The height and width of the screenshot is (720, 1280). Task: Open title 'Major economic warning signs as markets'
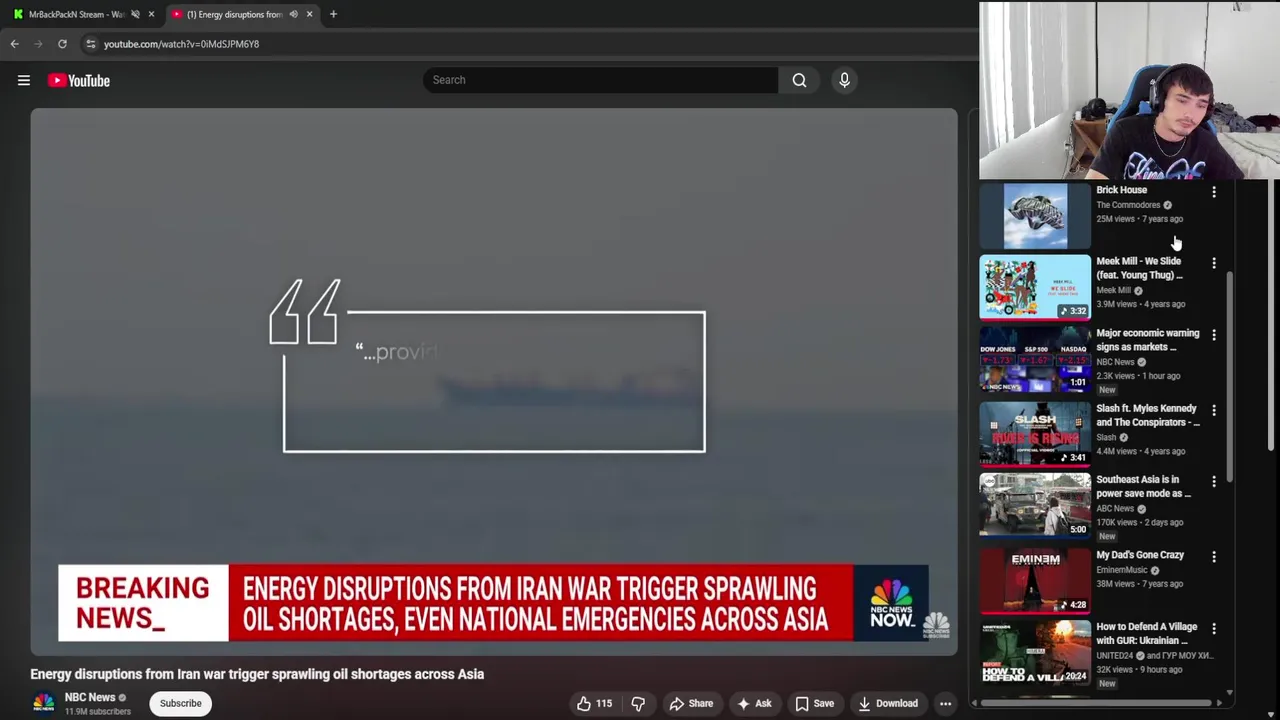(1147, 340)
